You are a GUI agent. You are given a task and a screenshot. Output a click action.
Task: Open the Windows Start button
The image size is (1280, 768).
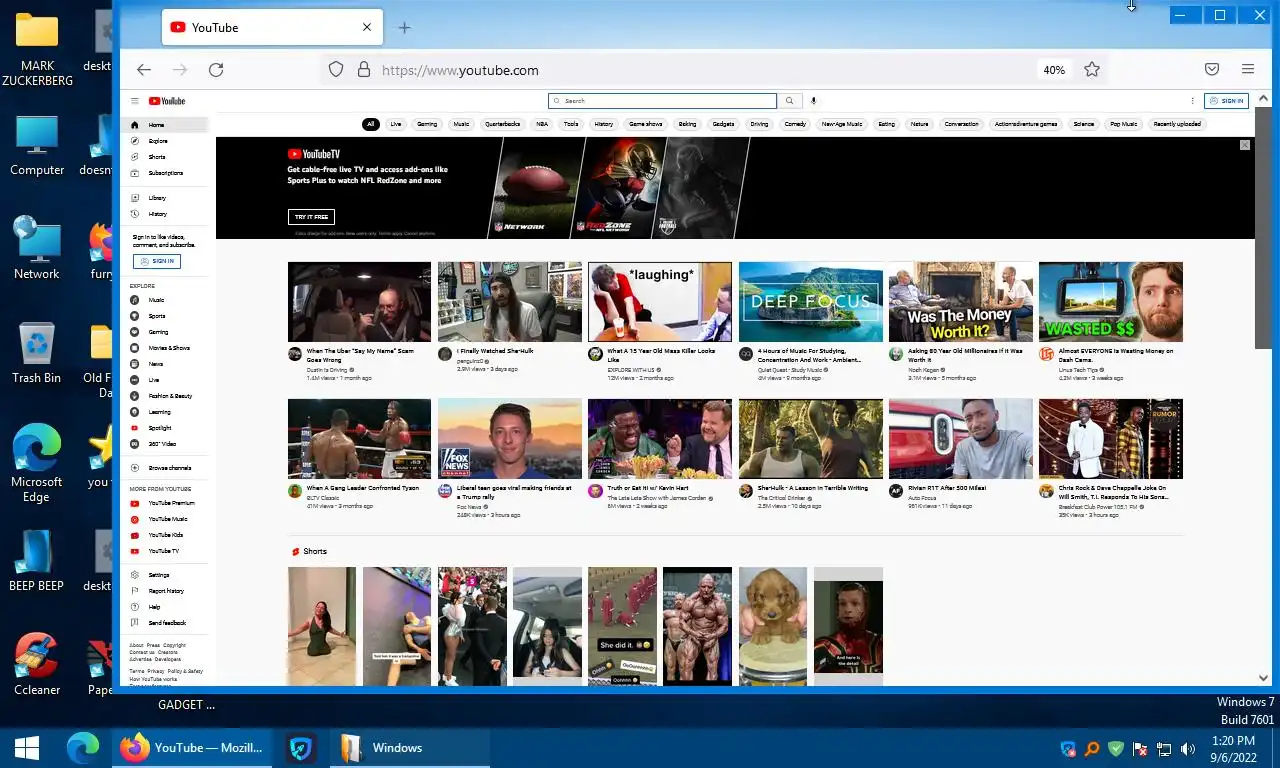pyautogui.click(x=27, y=748)
